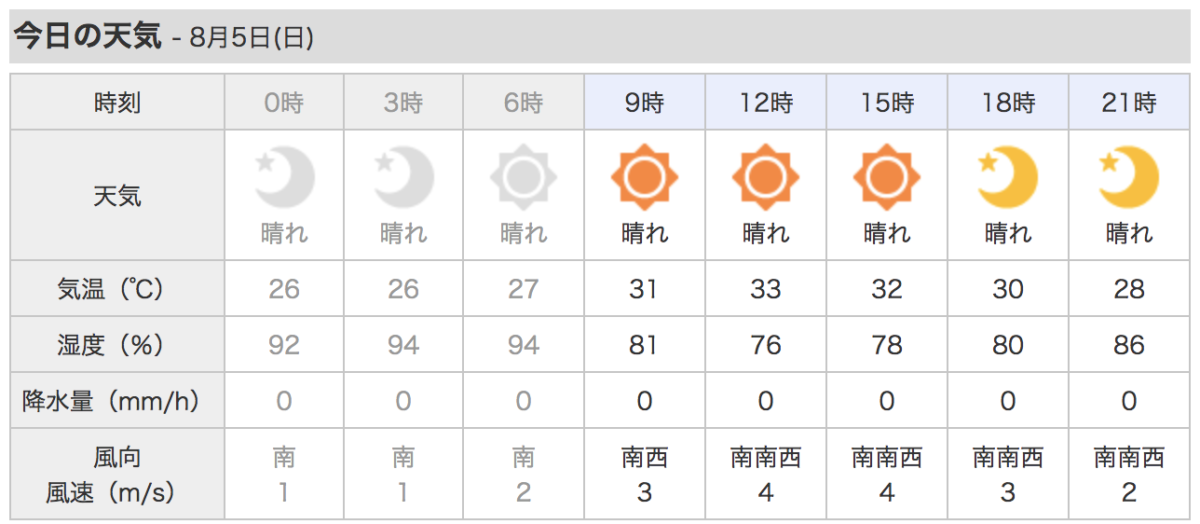Viewport: 1200px width, 524px height.
Task: Click the orange sun icon at 15時
Action: point(886,178)
